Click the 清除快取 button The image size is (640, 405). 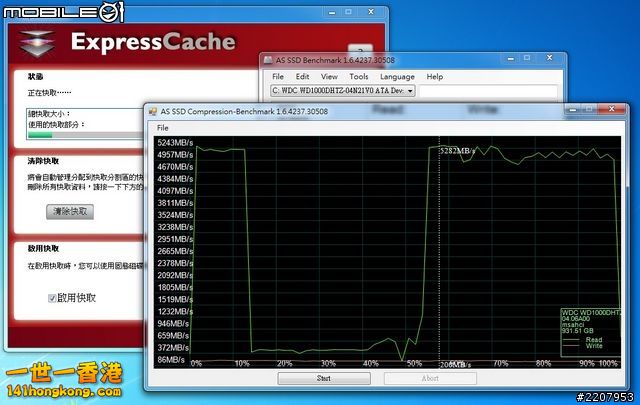click(70, 211)
